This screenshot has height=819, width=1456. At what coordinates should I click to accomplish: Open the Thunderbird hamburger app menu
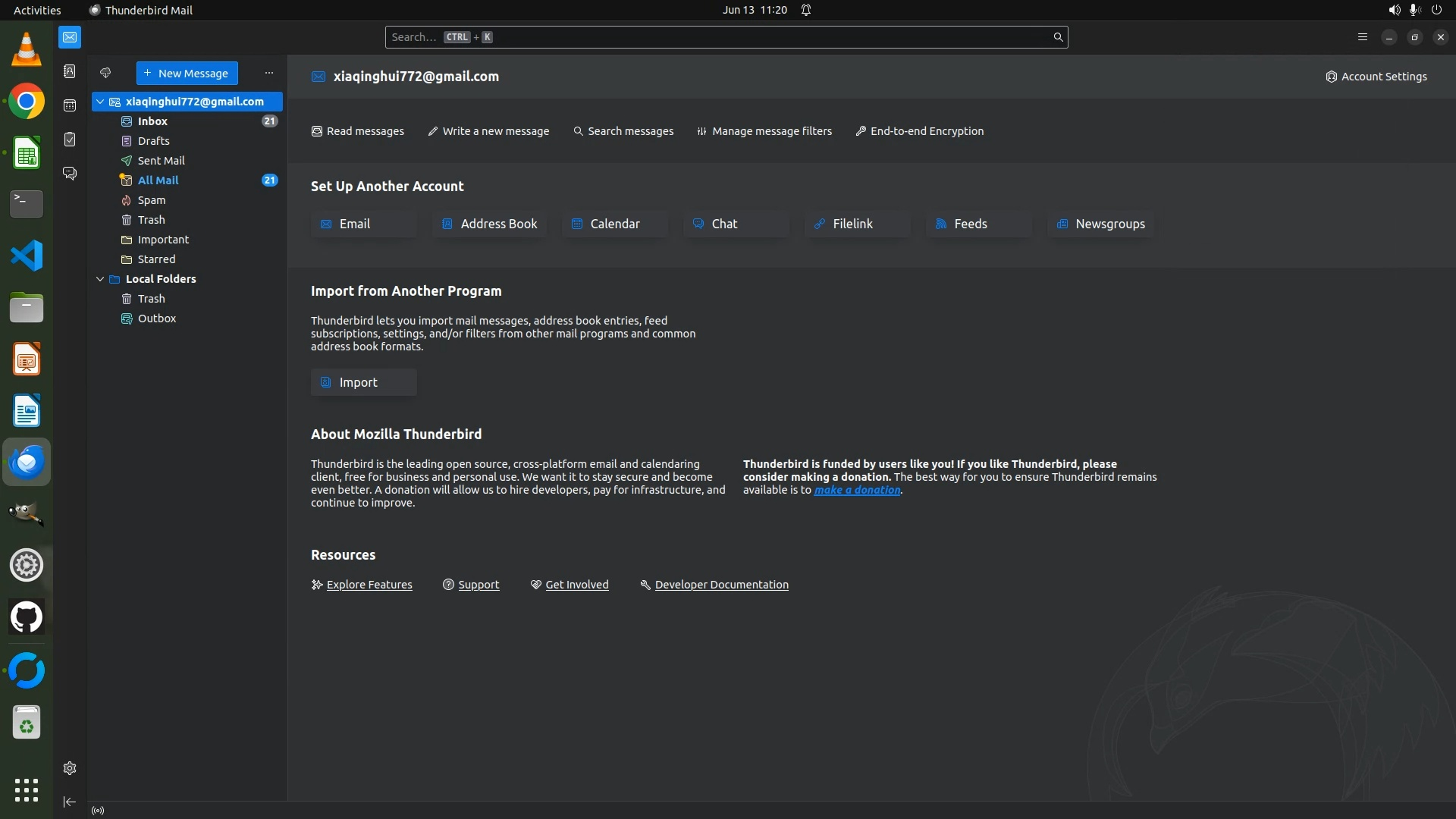point(1362,36)
